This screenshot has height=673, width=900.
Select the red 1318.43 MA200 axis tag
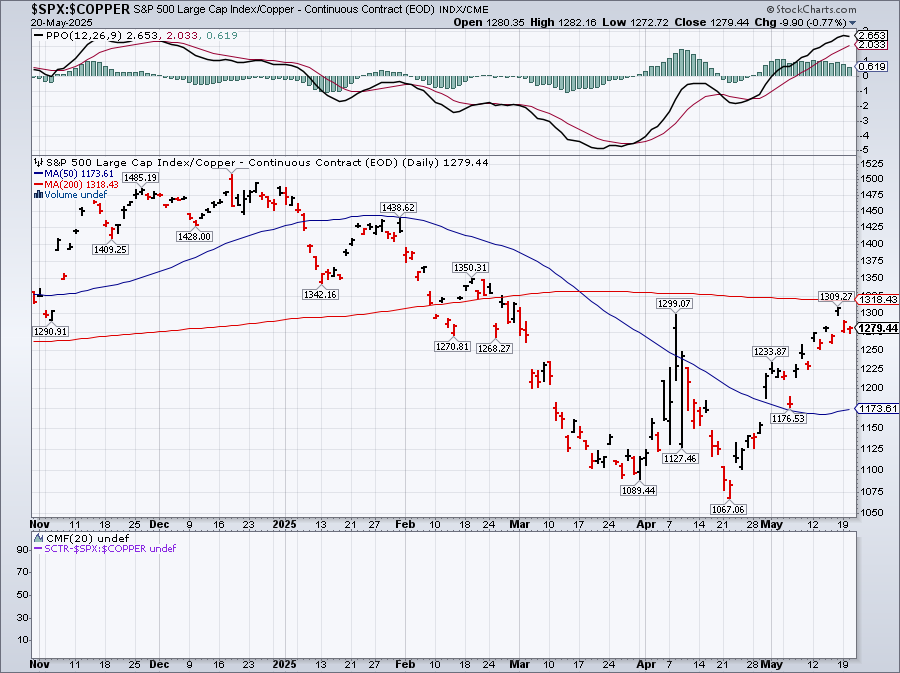click(x=877, y=299)
